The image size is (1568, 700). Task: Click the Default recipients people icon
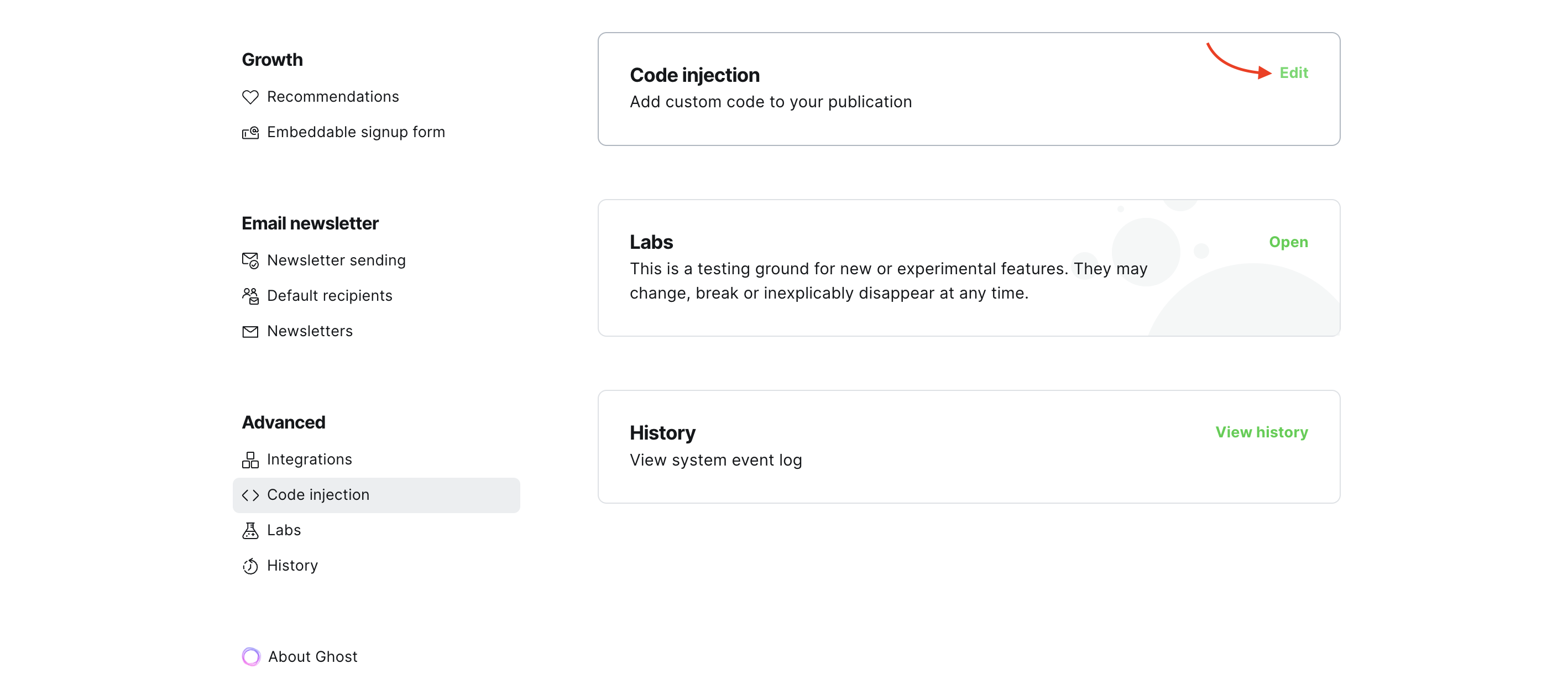point(250,296)
